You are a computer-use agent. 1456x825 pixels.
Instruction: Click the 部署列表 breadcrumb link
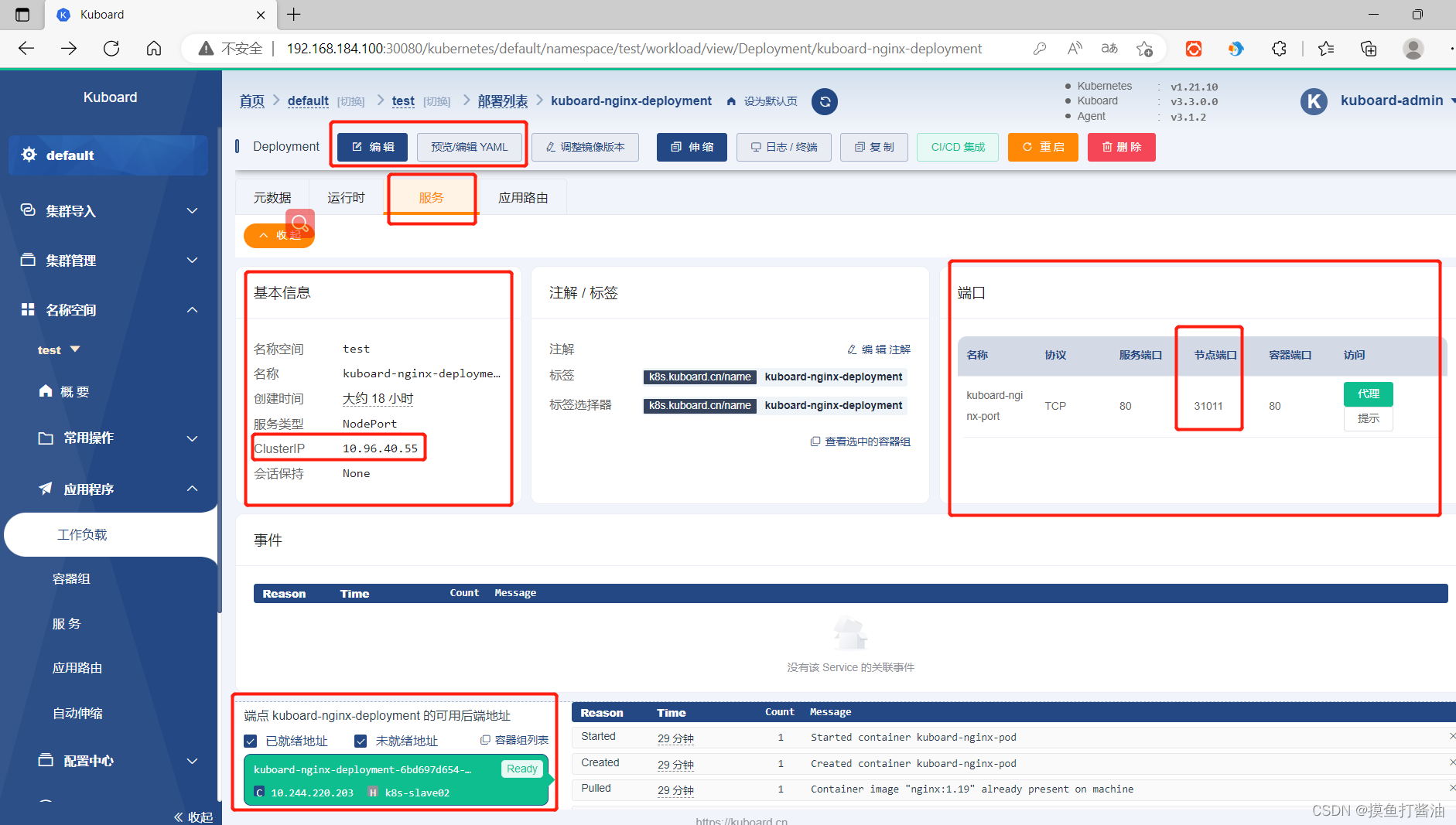pos(503,101)
